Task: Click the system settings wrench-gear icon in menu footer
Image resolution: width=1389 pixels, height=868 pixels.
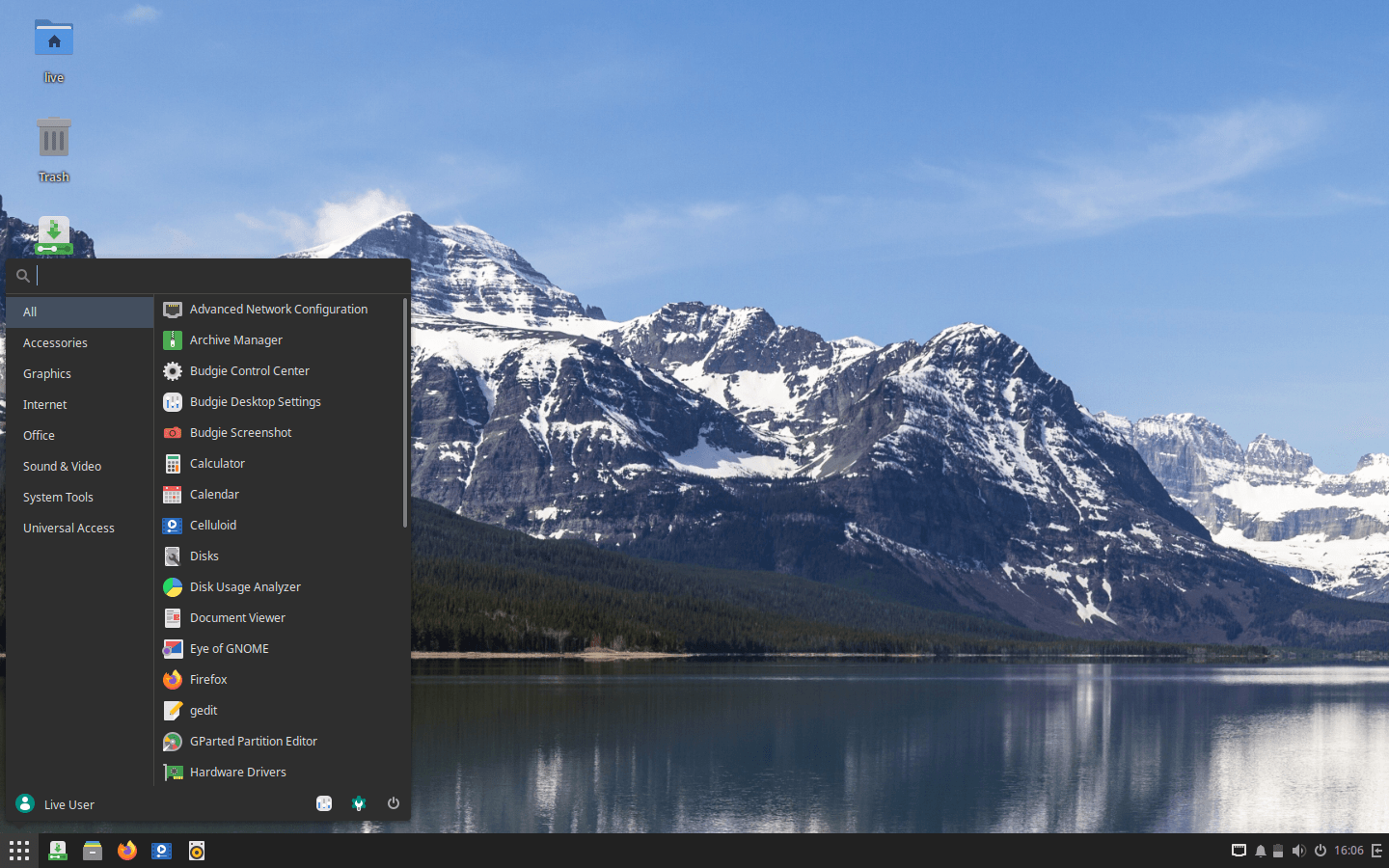Action: (359, 803)
